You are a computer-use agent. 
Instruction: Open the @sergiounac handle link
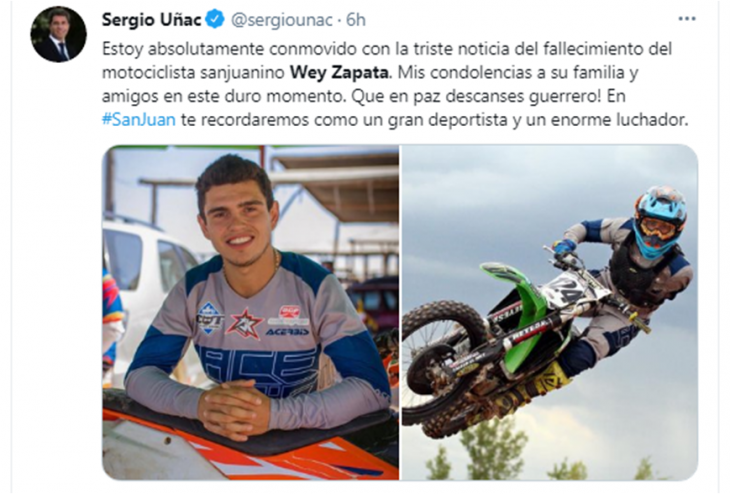click(x=282, y=20)
